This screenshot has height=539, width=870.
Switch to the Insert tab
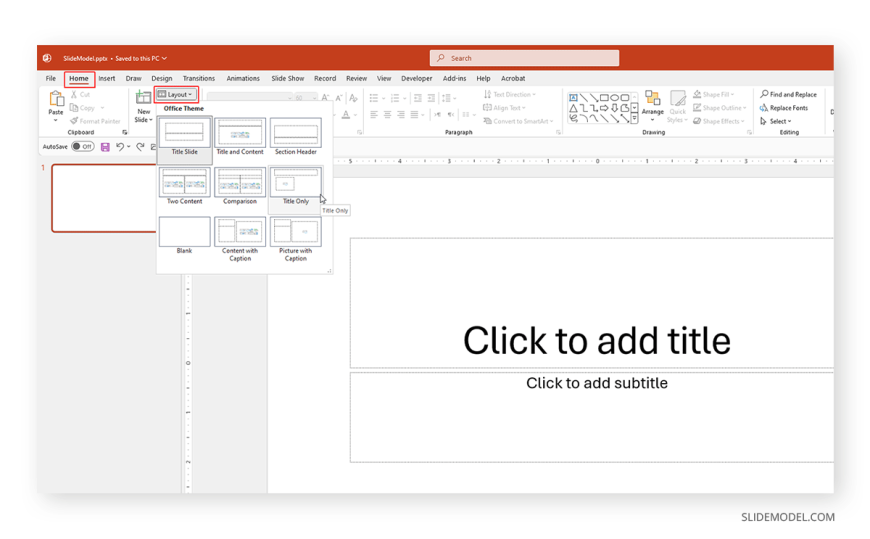107,79
